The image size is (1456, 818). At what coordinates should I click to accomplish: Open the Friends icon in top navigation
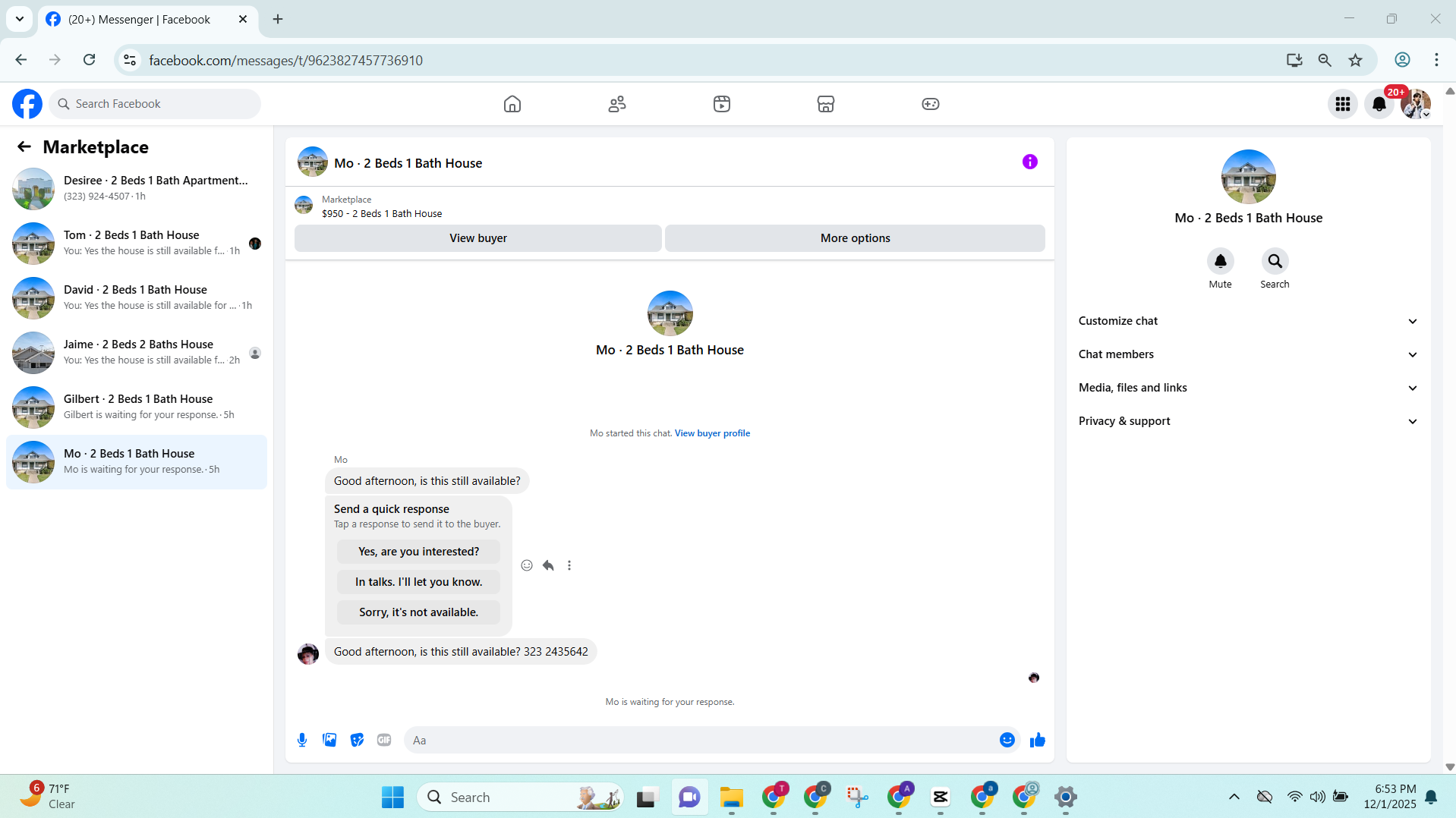point(617,104)
